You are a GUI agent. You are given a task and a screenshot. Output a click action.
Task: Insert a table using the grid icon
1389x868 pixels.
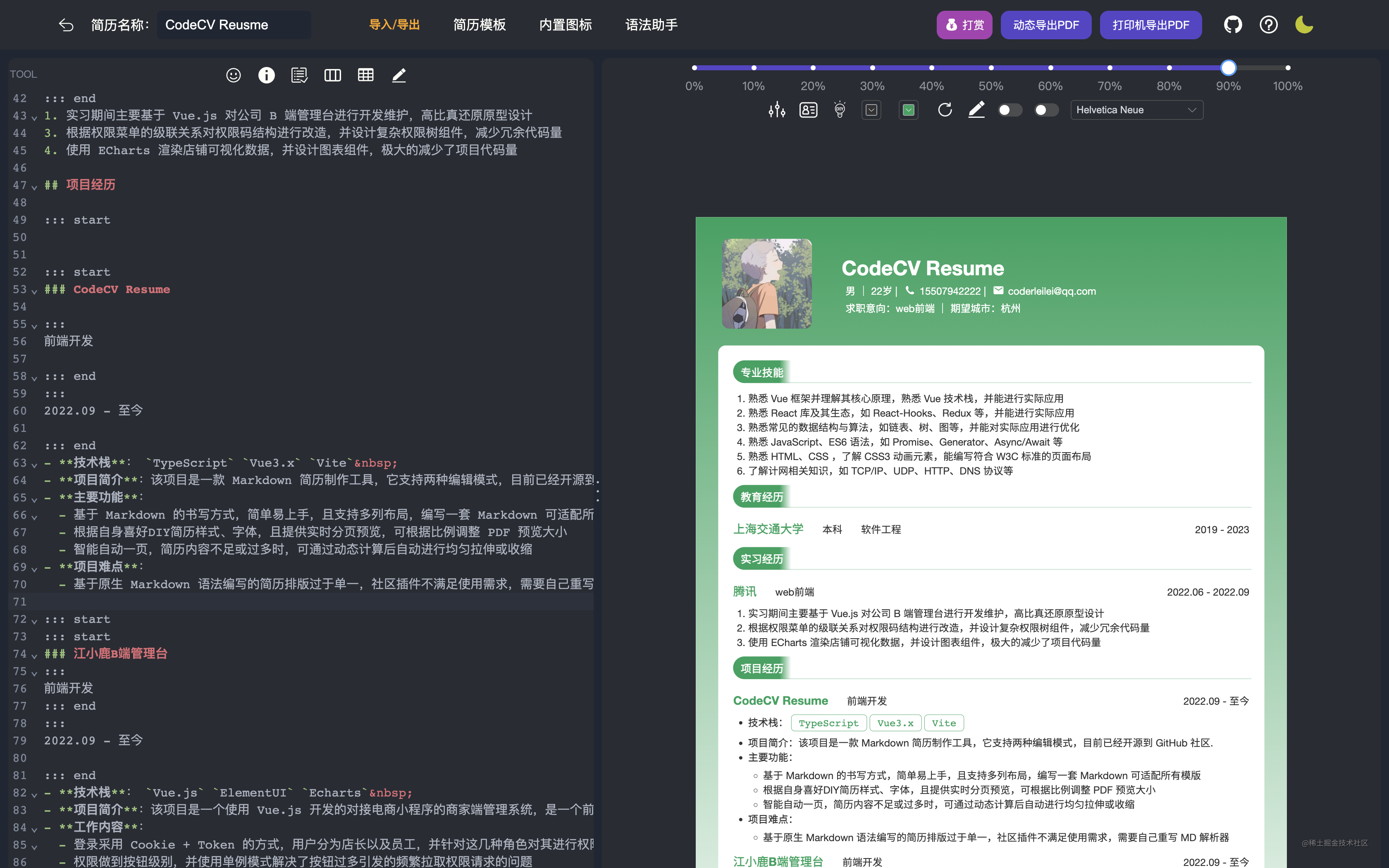pos(365,75)
